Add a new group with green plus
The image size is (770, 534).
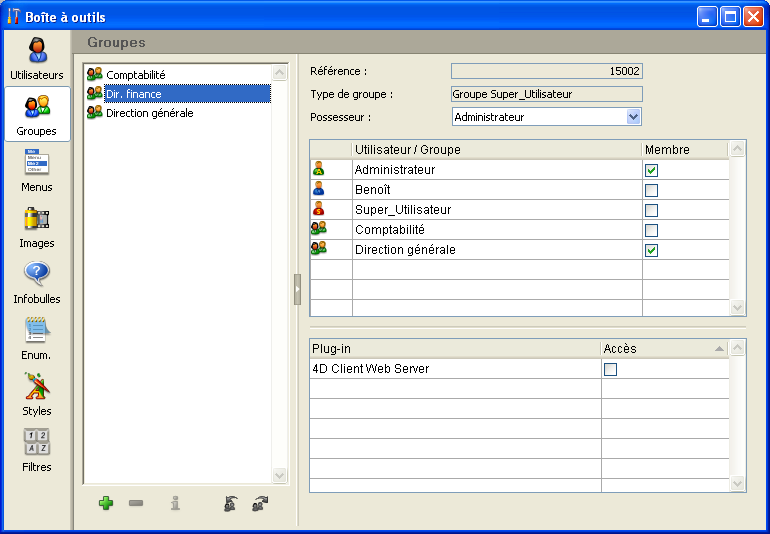pos(106,503)
